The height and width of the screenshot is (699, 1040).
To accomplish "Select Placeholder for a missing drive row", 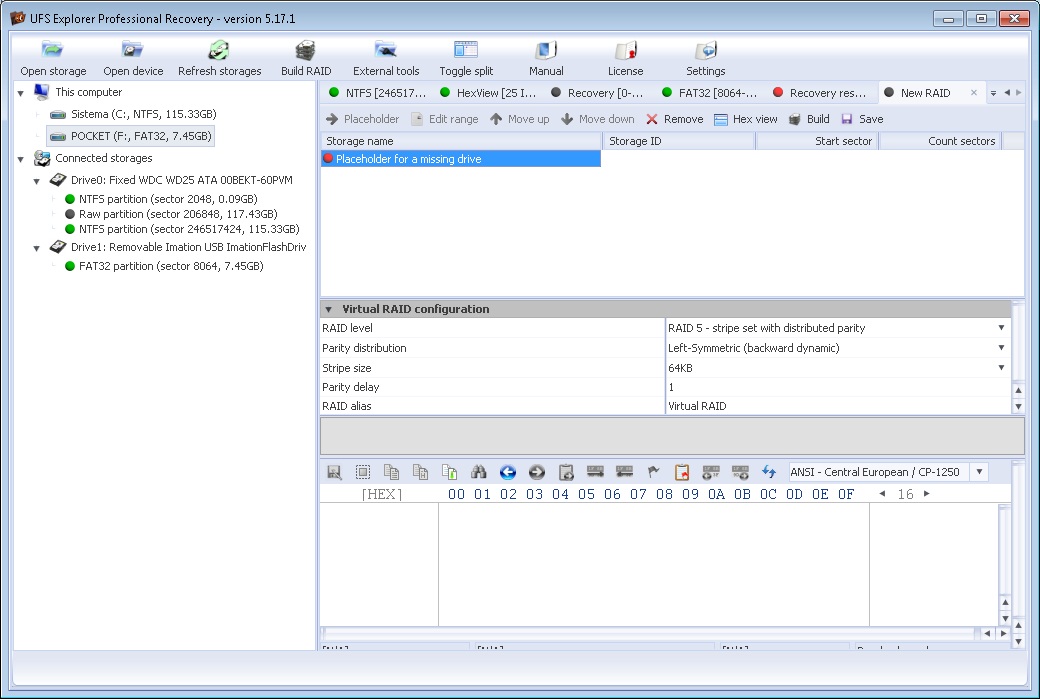I will tap(461, 159).
